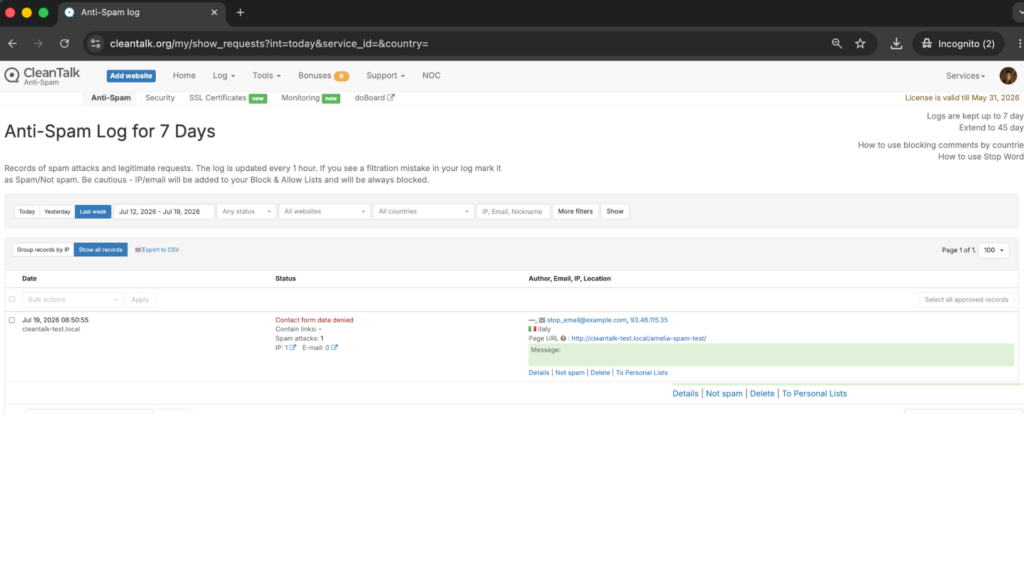Switch to the SSL Certificates tab
1024x576 pixels.
click(x=217, y=98)
